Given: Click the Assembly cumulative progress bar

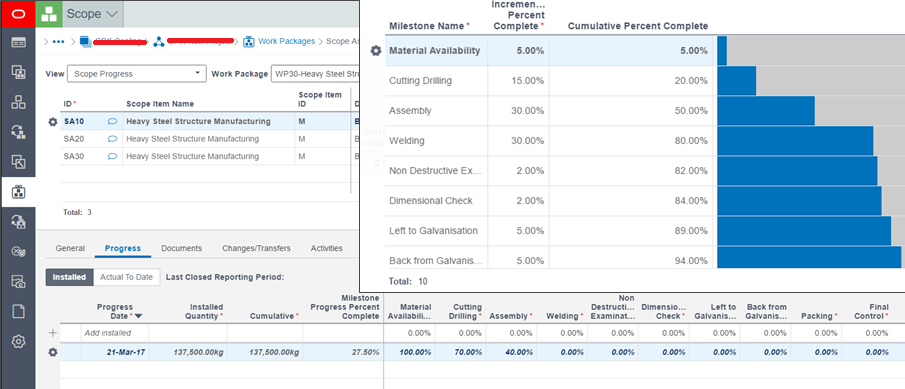Looking at the screenshot, I should [x=766, y=111].
